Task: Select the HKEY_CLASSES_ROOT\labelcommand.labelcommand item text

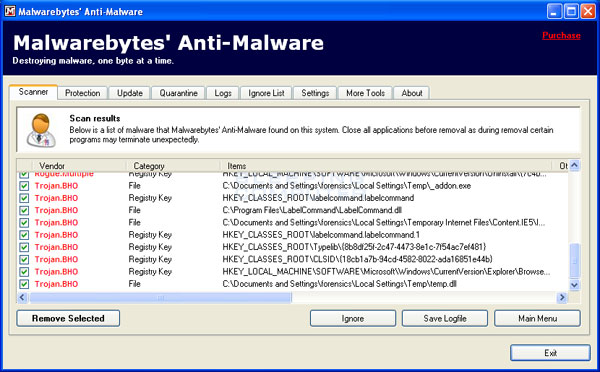Action: (318, 198)
